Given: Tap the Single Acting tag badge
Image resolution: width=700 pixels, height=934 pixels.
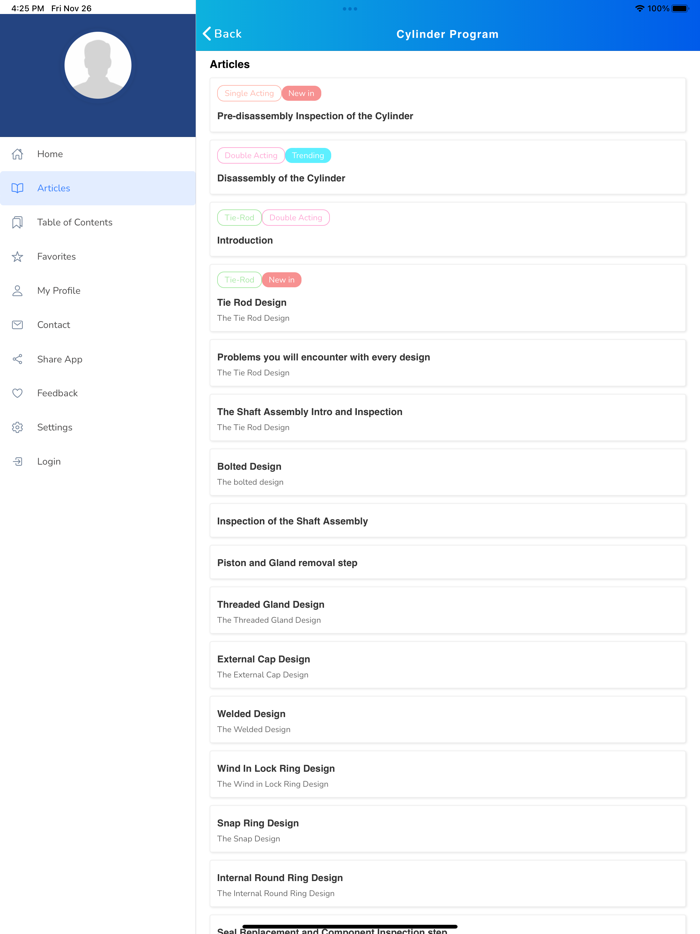Looking at the screenshot, I should [x=249, y=93].
